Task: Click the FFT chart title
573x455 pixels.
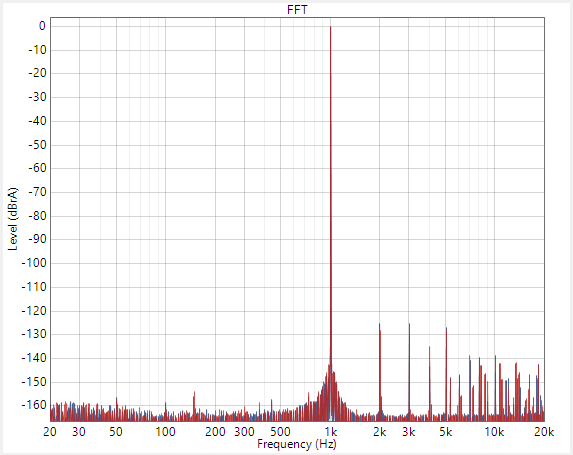Action: point(297,10)
